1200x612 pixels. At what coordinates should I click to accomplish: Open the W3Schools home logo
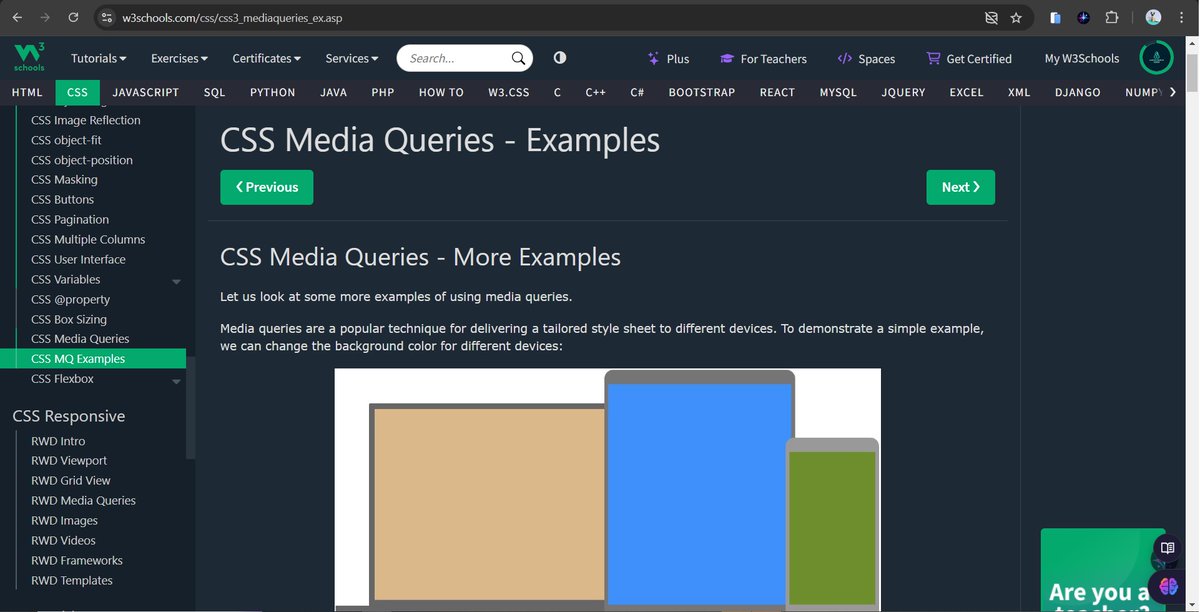pos(27,57)
